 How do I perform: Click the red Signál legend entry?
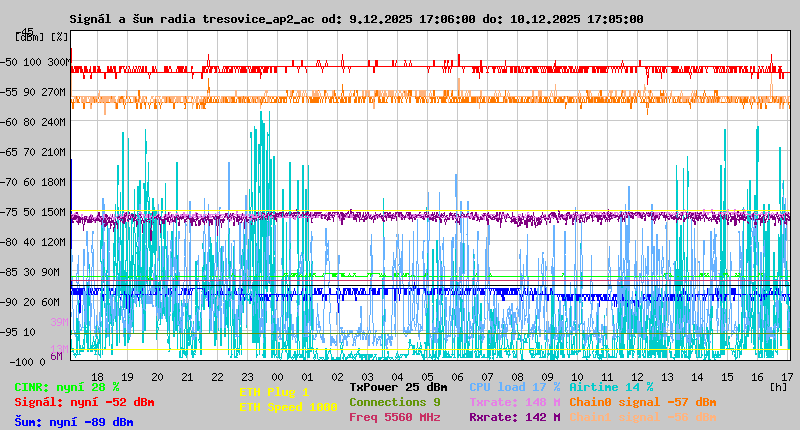84,402
